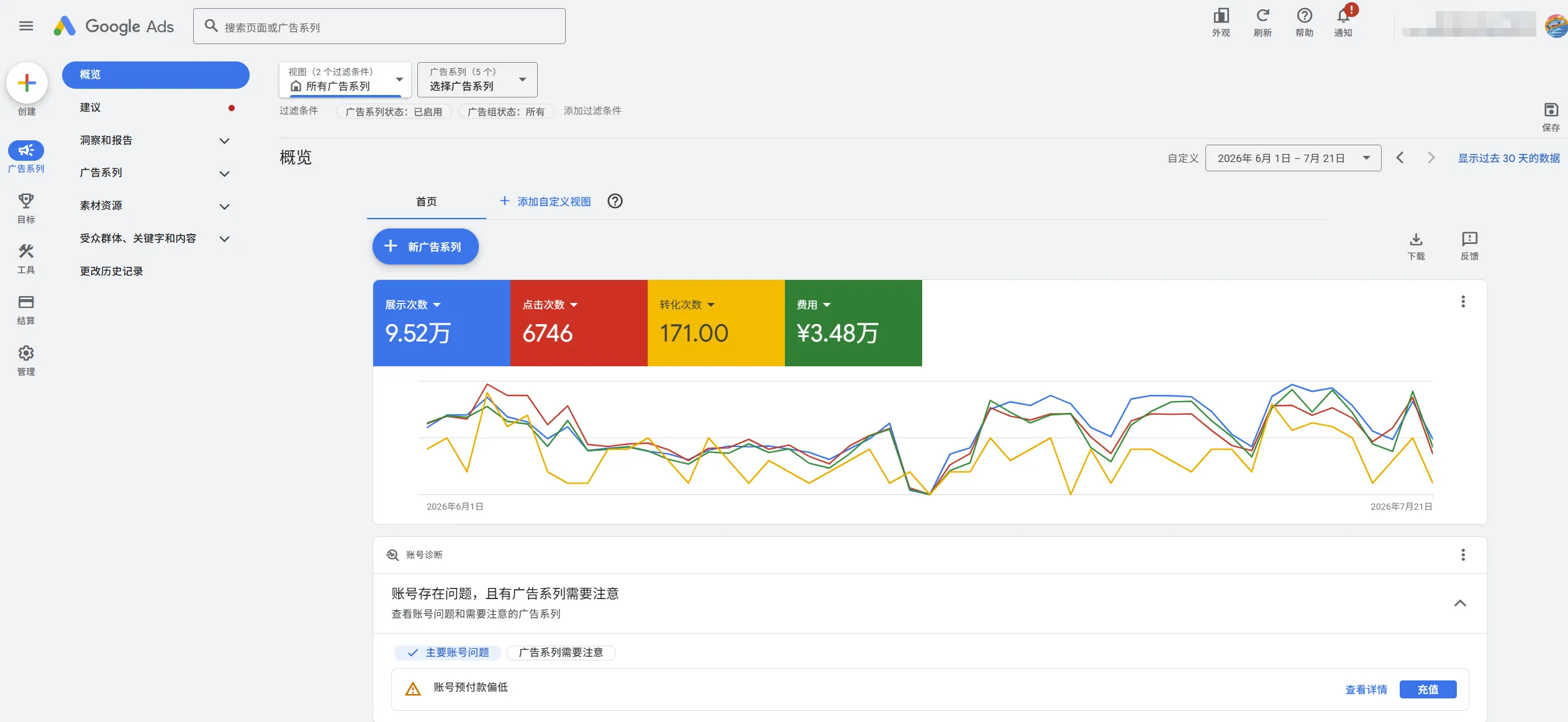Screen dimensions: 1568x722
Task: Open the 转化次数 metric dropdown
Action: tap(687, 305)
